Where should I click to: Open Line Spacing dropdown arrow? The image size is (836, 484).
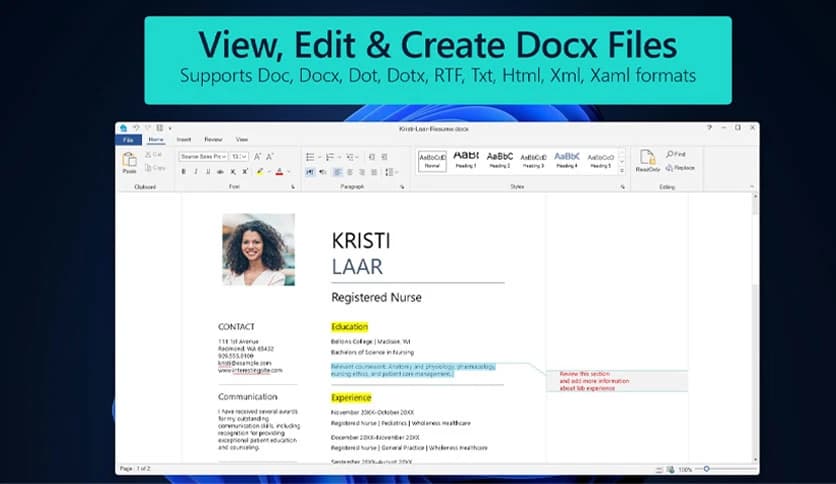tap(397, 172)
